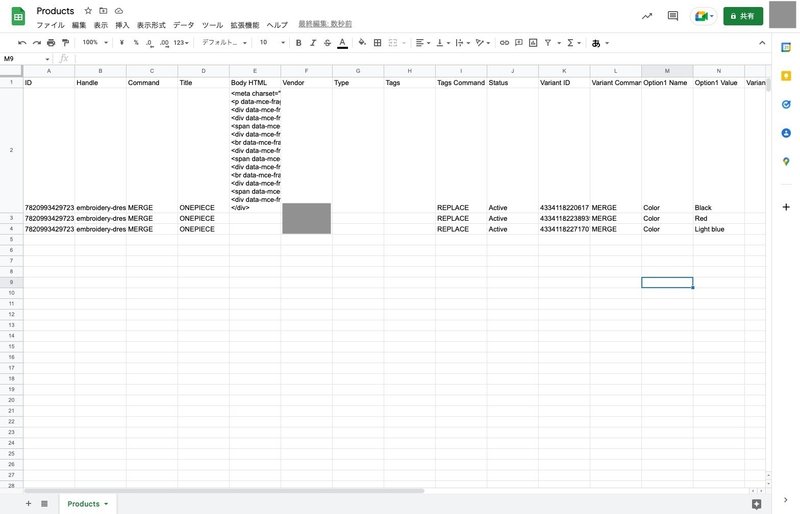Click the move to folder icon

pos(103,11)
